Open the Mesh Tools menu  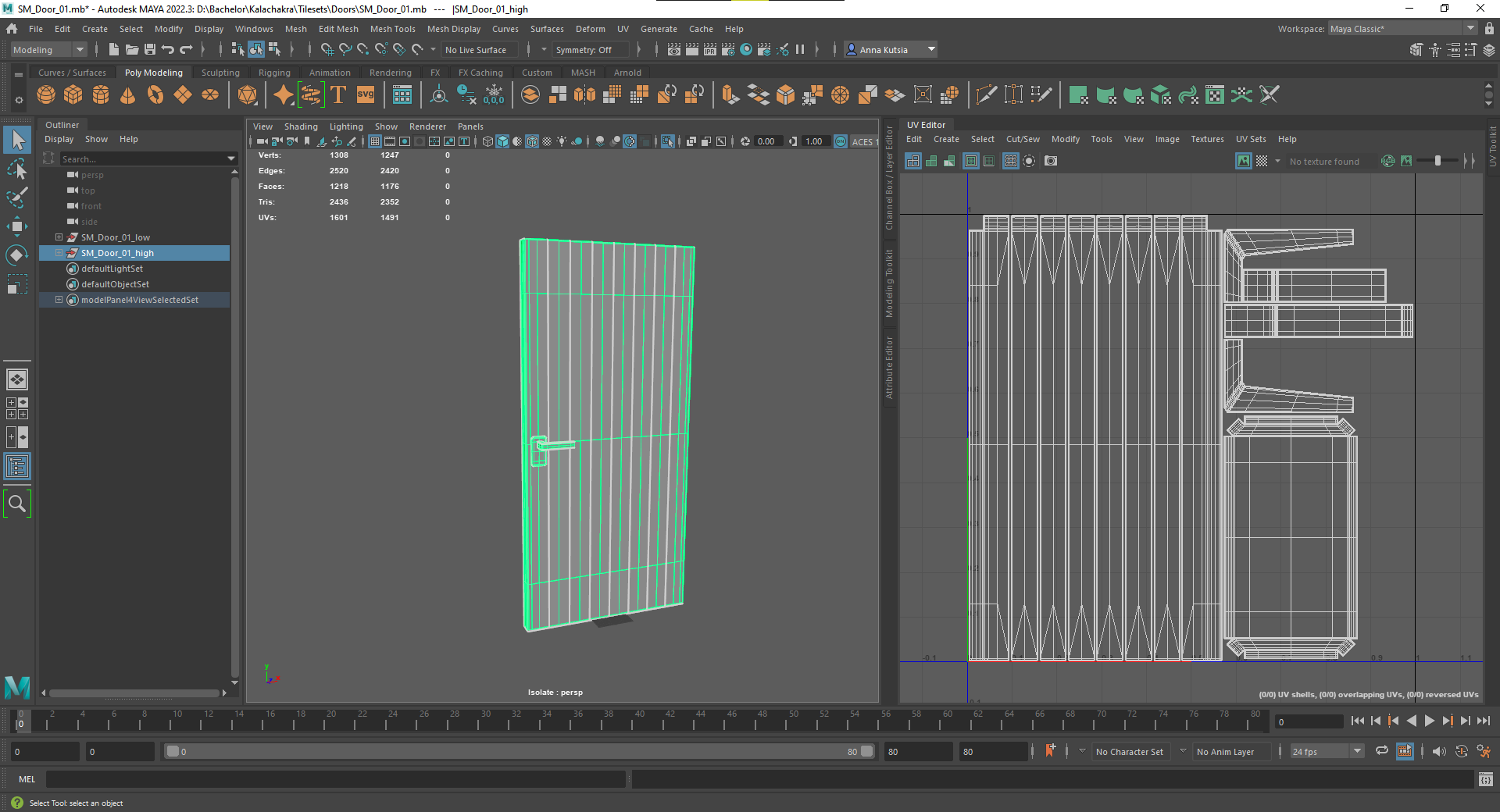[392, 29]
